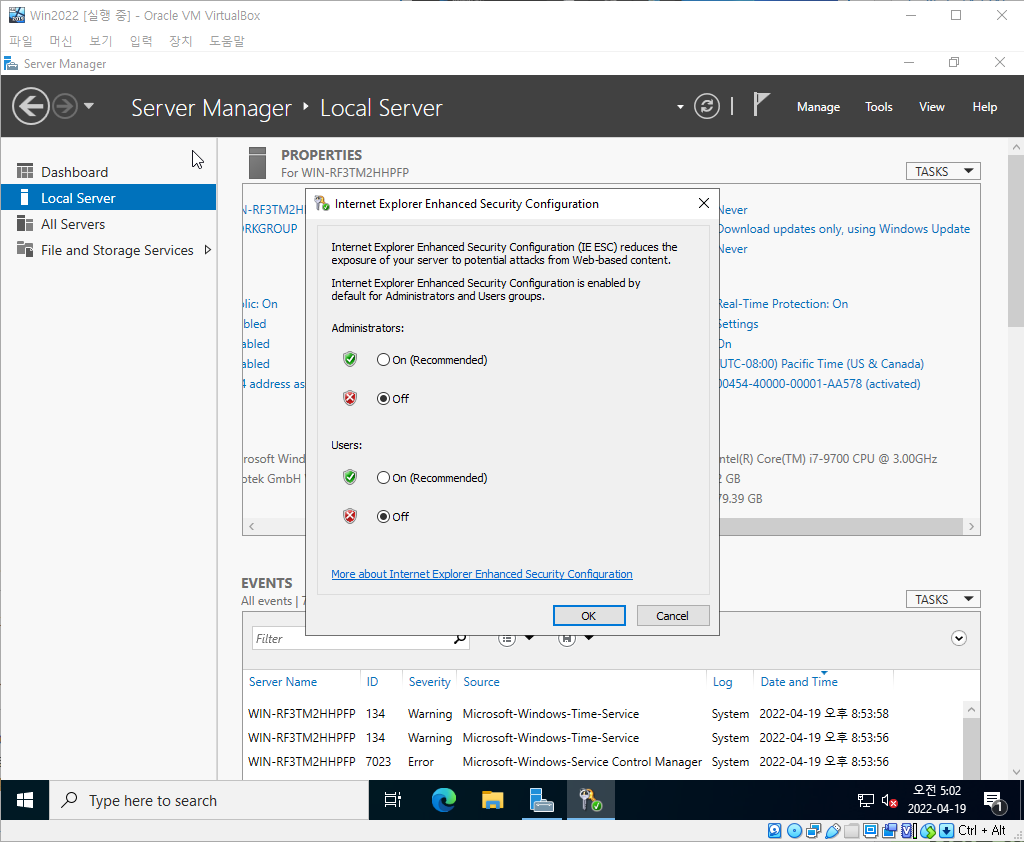Expand events section circular chevron

click(958, 638)
